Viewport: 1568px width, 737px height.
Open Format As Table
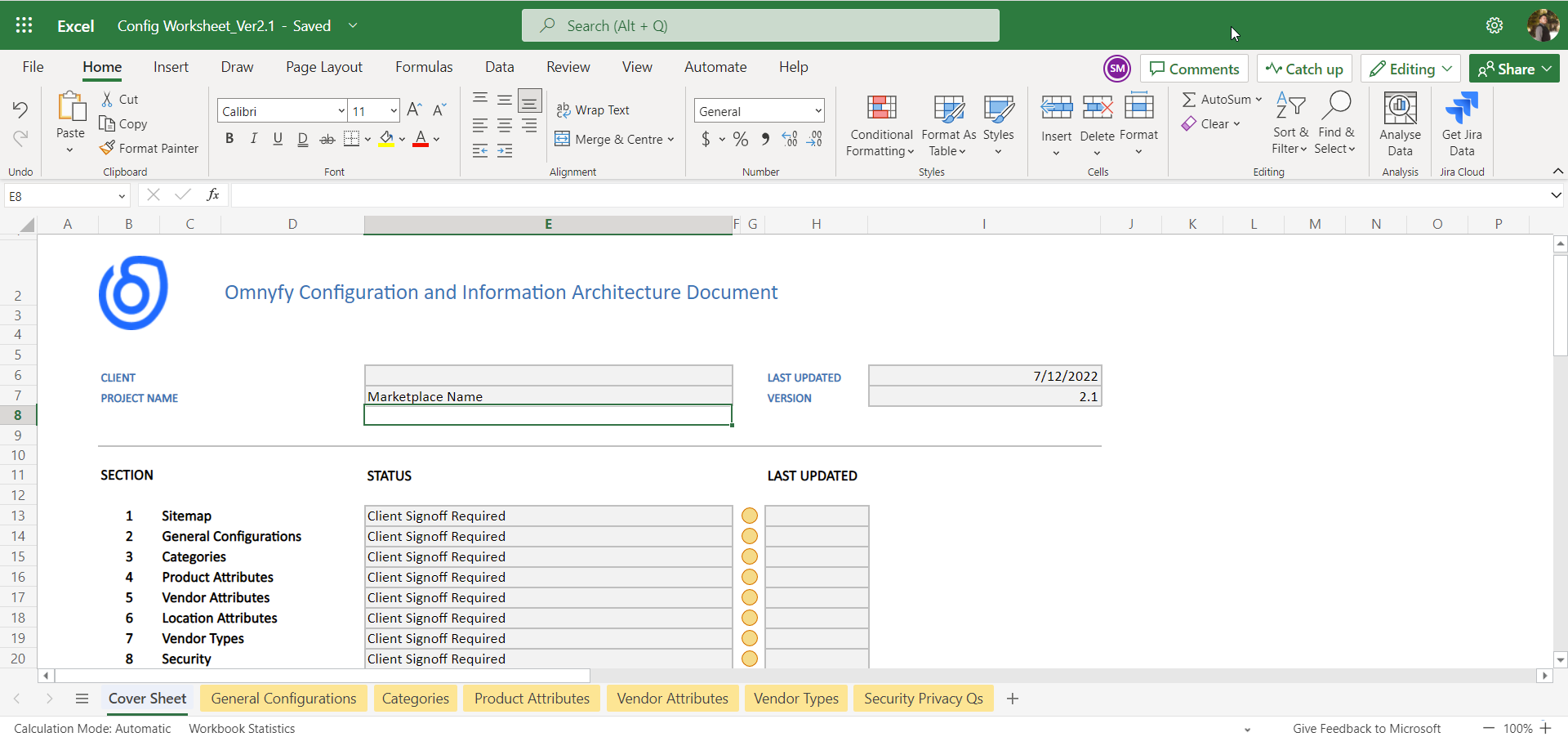pyautogui.click(x=948, y=125)
